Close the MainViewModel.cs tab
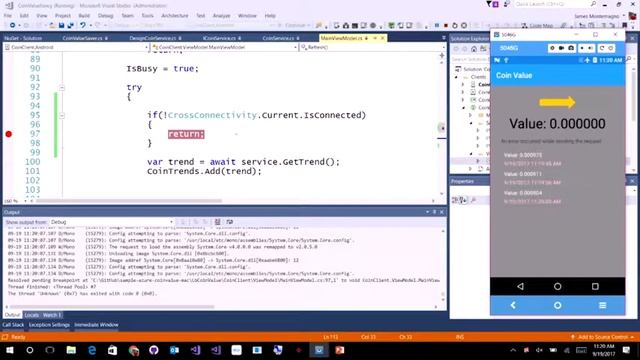 point(382,38)
